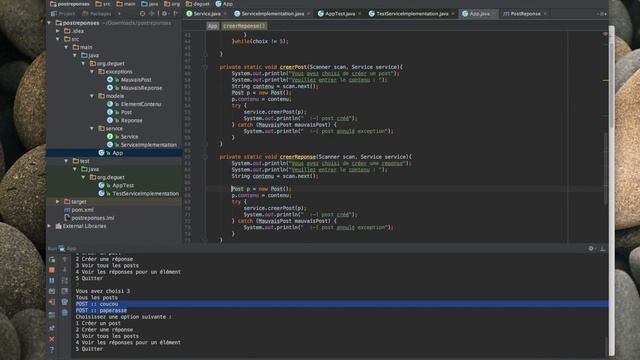The width and height of the screenshot is (640, 360).
Task: Open org in navigation bar
Action: pyautogui.click(x=172, y=4)
